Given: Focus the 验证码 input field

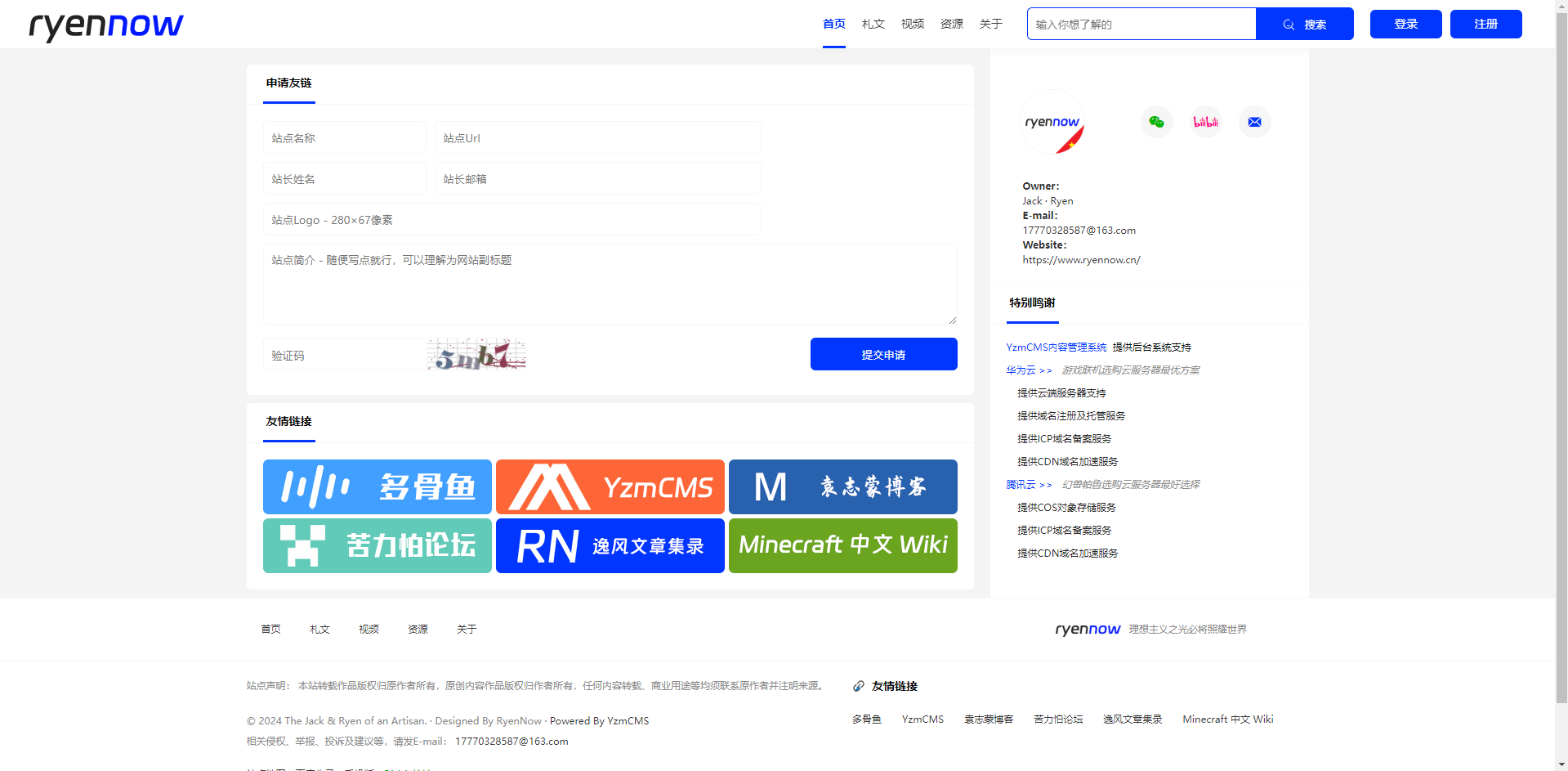Looking at the screenshot, I should [x=345, y=355].
